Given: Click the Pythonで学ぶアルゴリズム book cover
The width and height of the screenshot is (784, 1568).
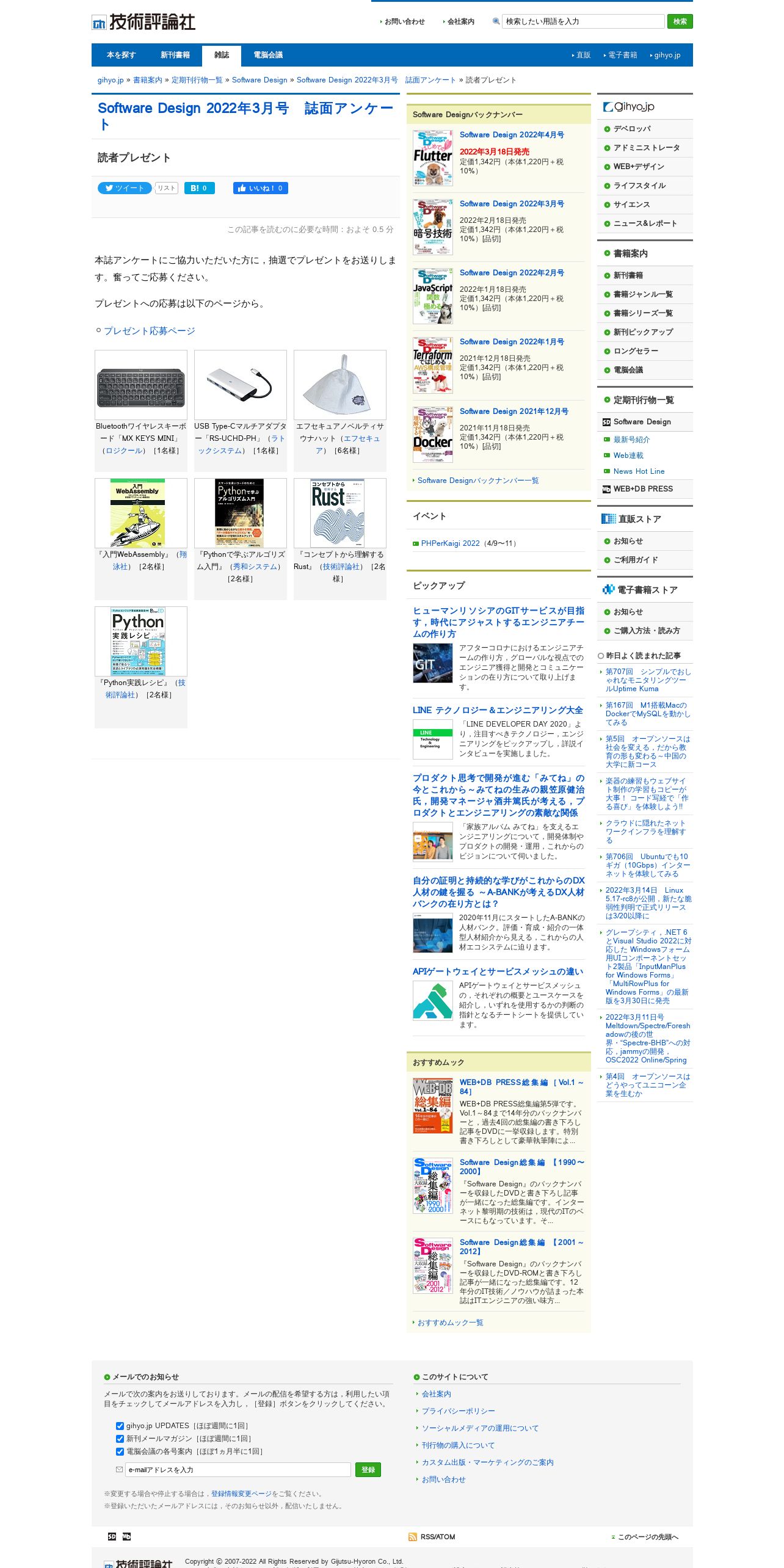Looking at the screenshot, I should point(241,513).
